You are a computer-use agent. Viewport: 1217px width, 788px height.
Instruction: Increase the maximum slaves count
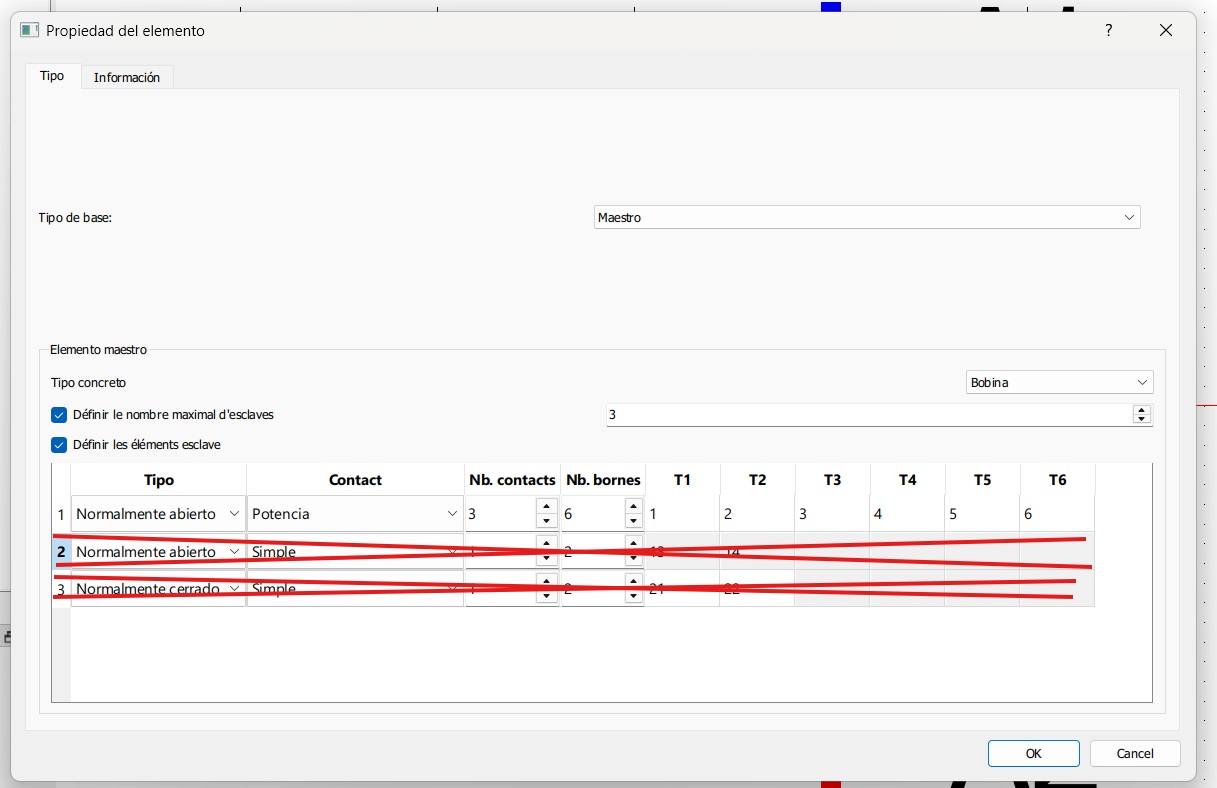(1142, 409)
